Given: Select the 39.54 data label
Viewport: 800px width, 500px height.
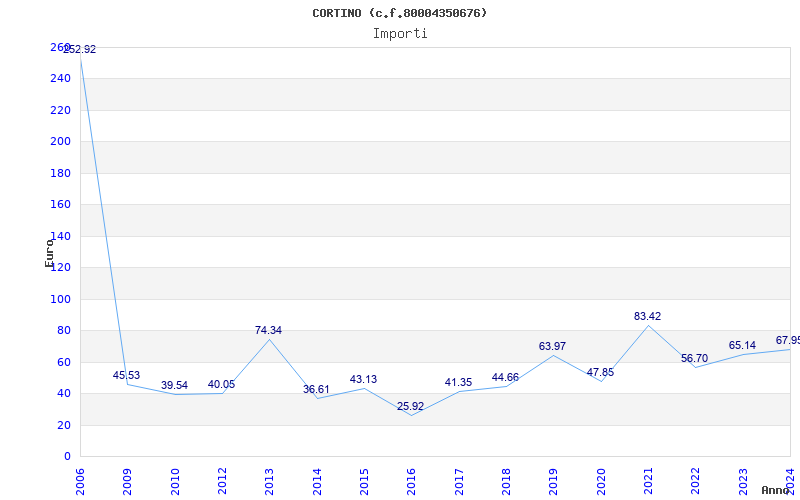Looking at the screenshot, I should [174, 386].
